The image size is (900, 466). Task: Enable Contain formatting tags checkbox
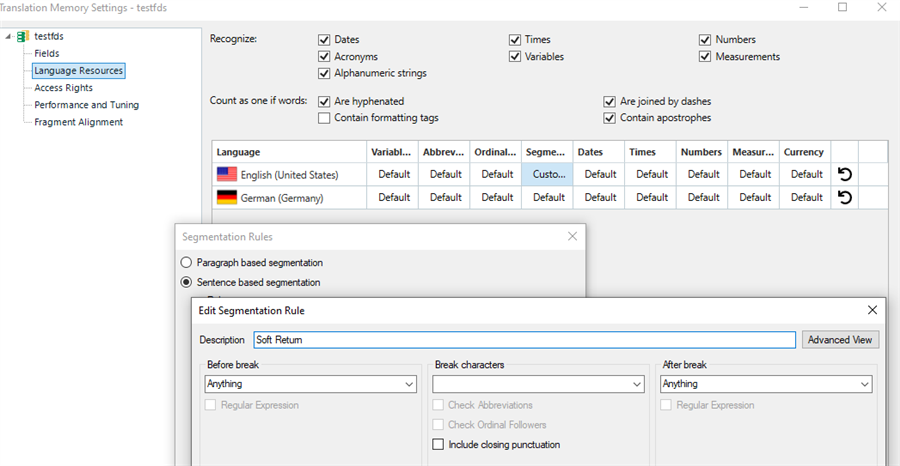[x=324, y=118]
